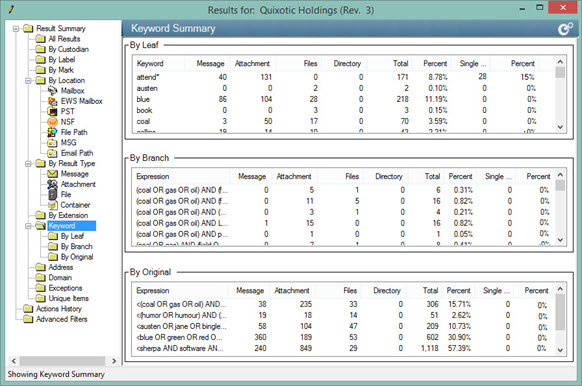
Task: Sort By Leaf table by Total column
Action: 389,63
